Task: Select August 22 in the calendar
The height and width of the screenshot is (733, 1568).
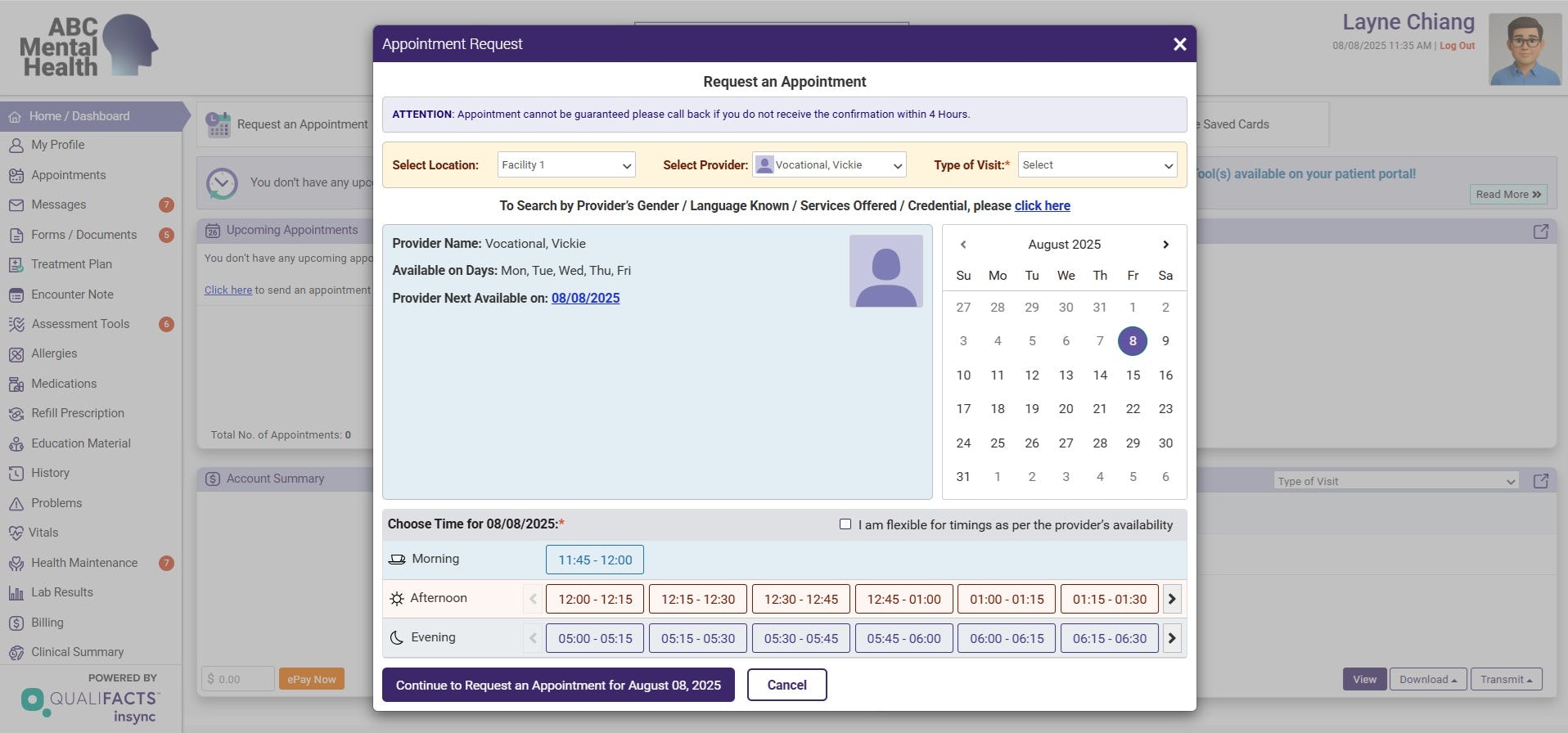Action: click(1133, 409)
